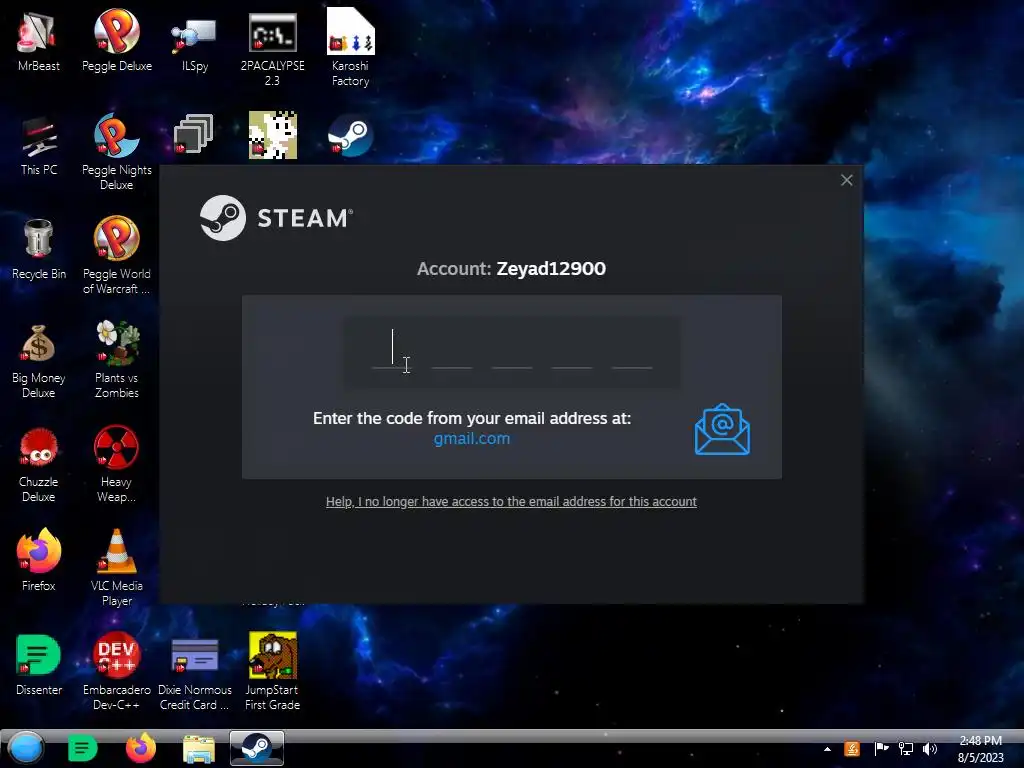
Task: Click the Zeyad12900 account name
Action: pos(551,268)
